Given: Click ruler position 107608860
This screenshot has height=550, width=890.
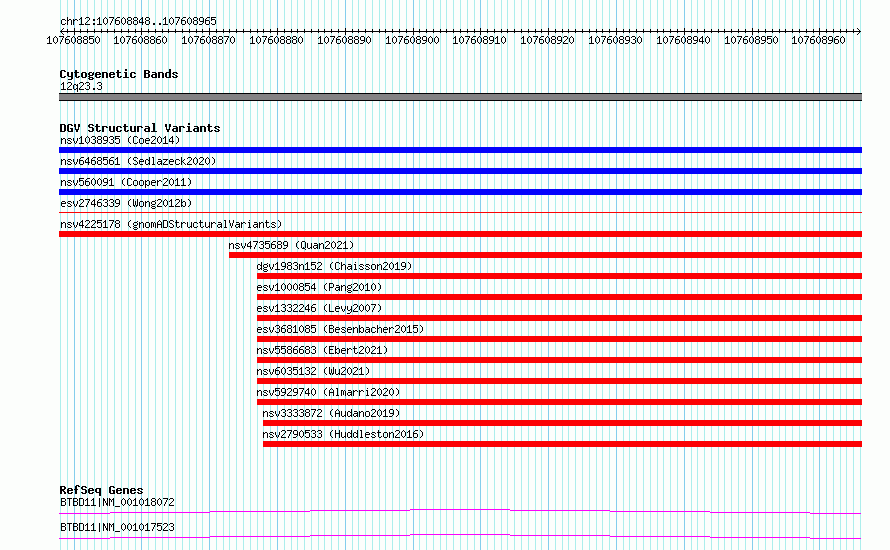Looking at the screenshot, I should click(140, 40).
